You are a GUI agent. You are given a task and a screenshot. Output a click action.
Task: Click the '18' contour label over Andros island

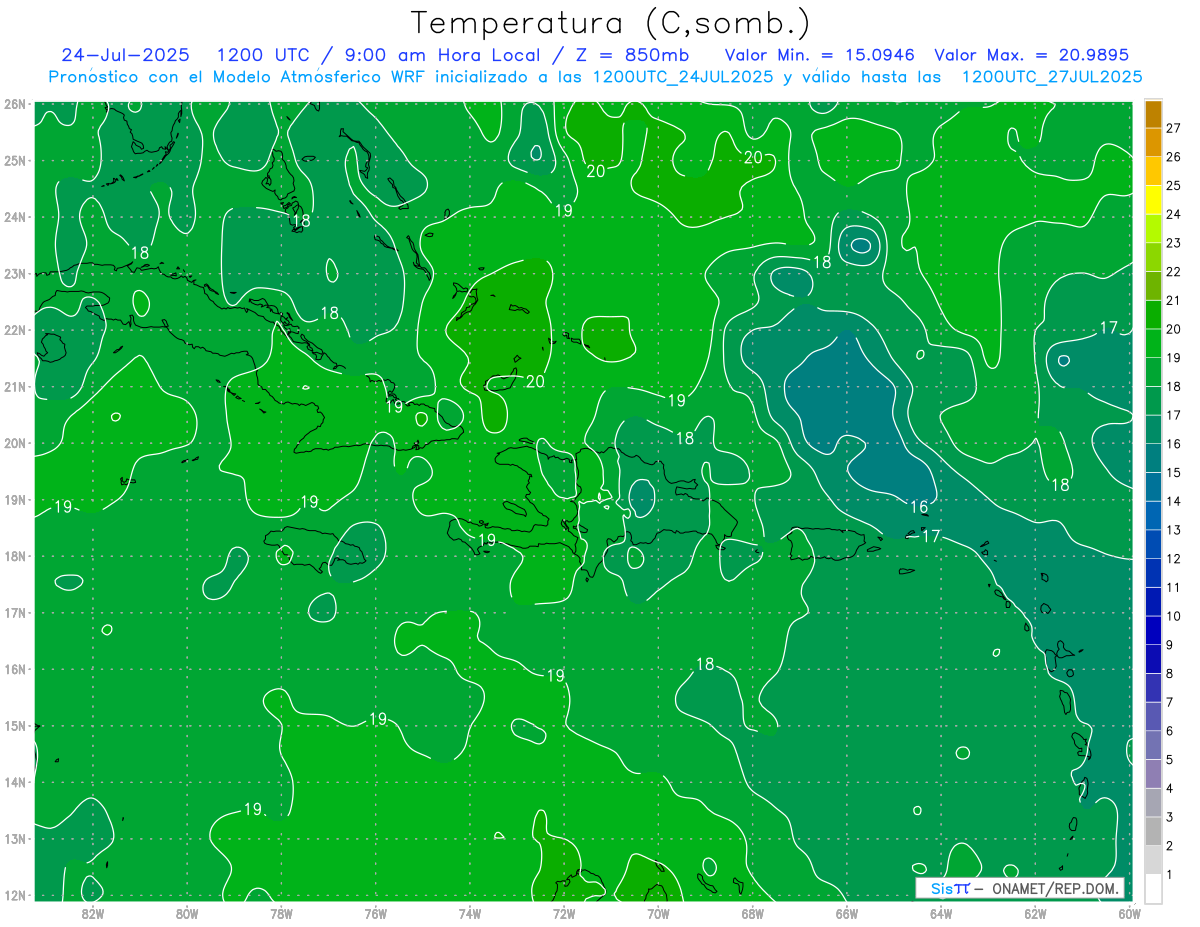(x=300, y=221)
